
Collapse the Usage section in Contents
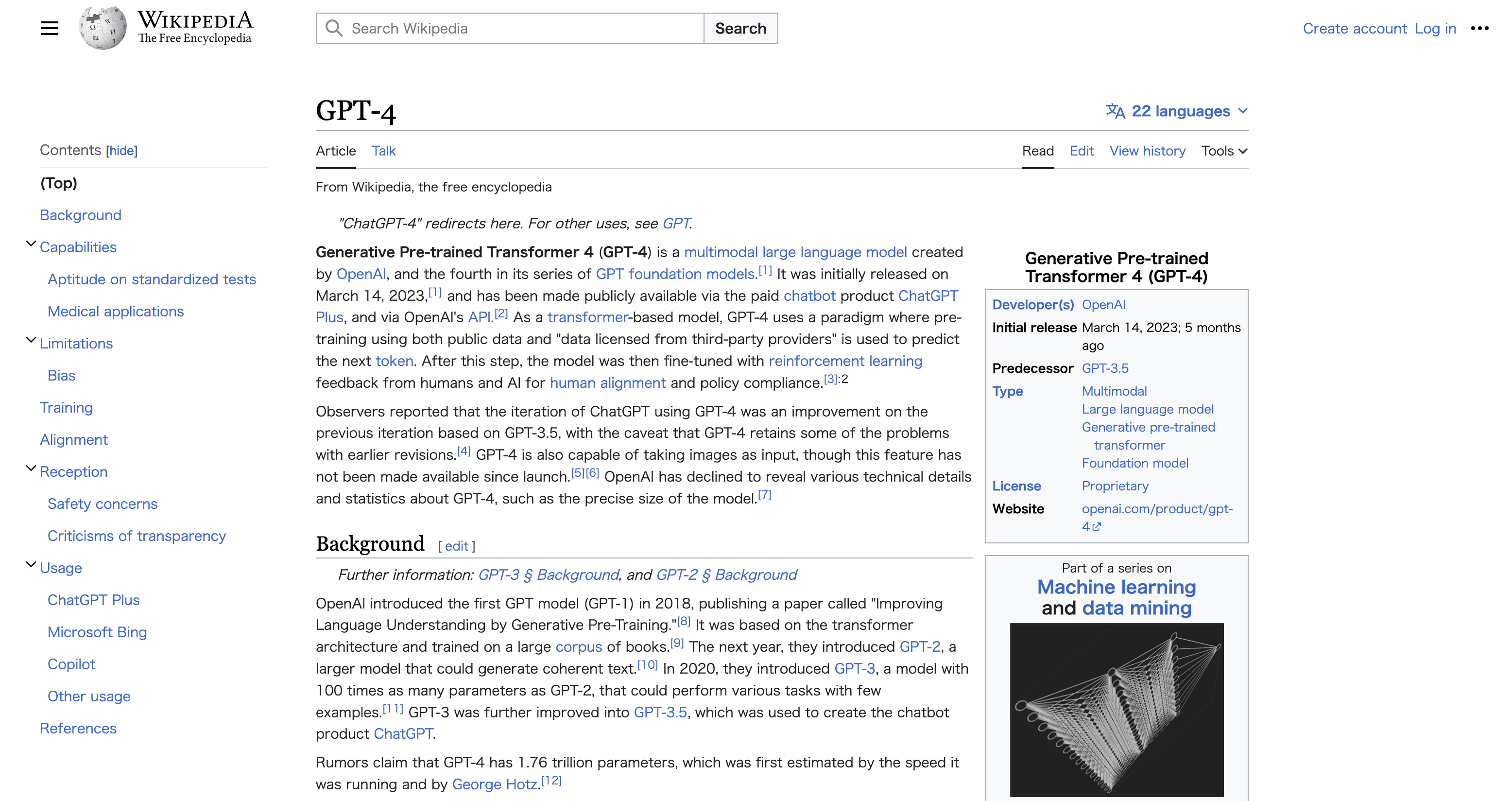coord(31,564)
